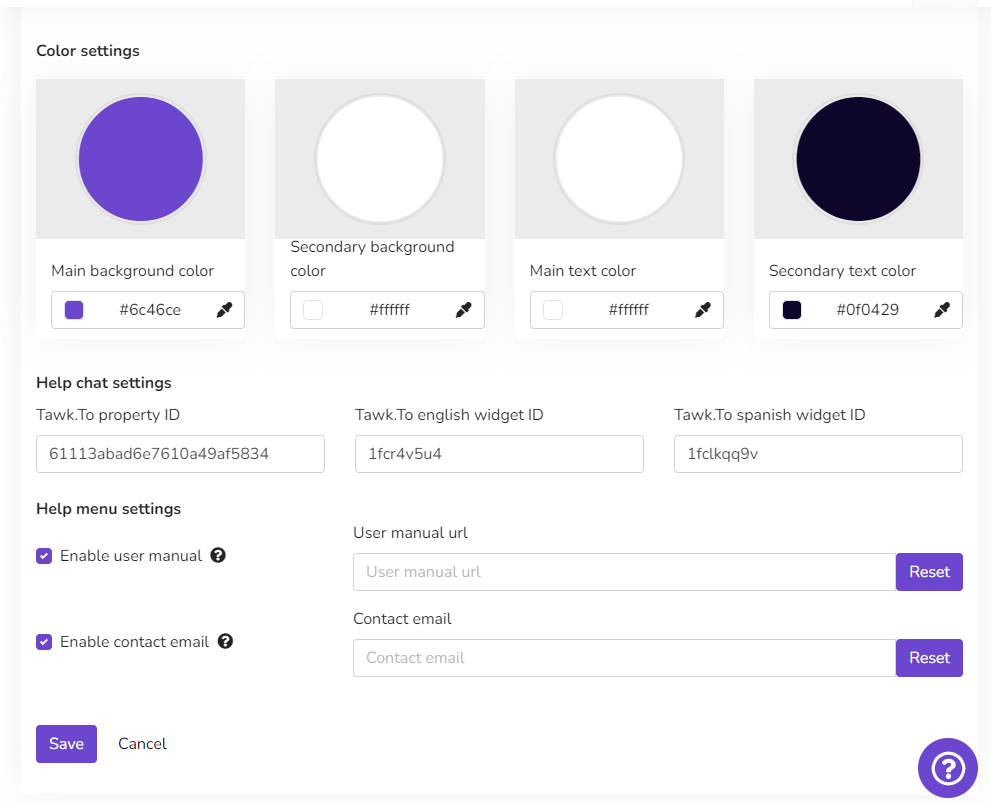Click into the User manual url input
991x804 pixels.
pos(624,572)
